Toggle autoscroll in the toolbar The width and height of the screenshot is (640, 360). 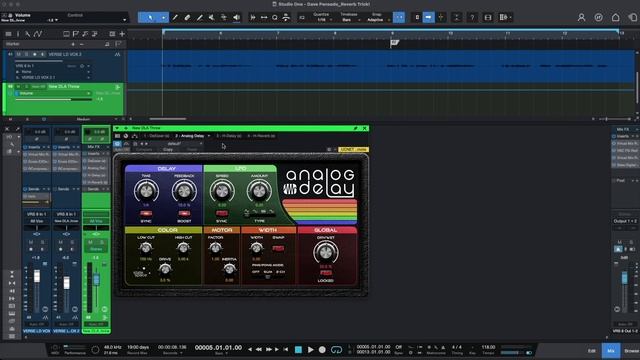[x=428, y=18]
